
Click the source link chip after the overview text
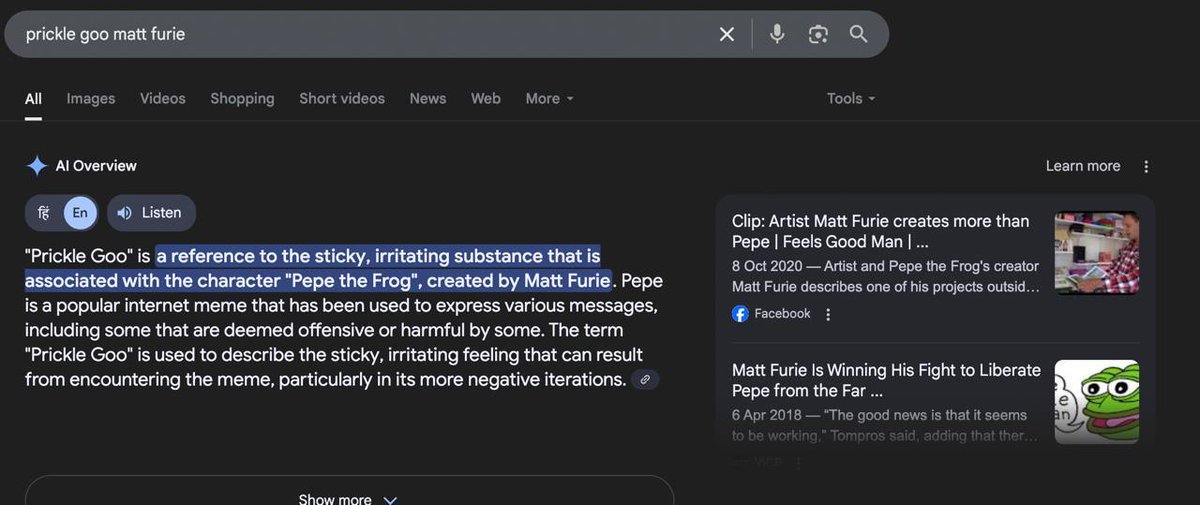click(x=646, y=380)
